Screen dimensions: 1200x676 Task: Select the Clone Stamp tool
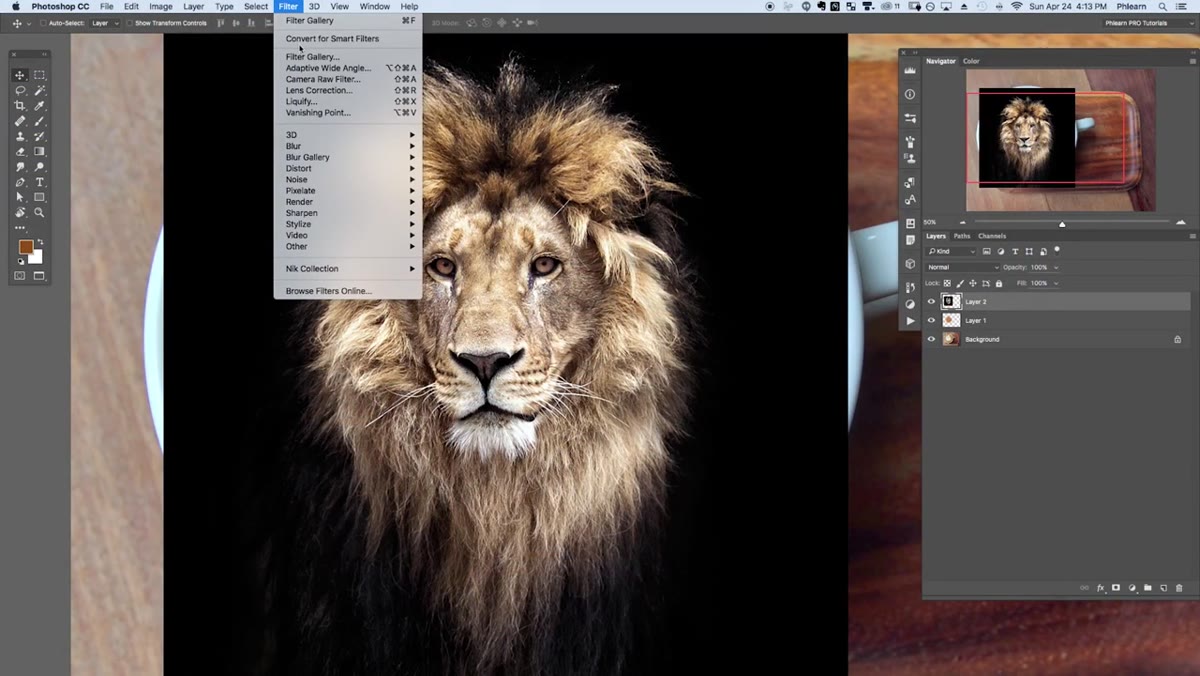[x=19, y=136]
